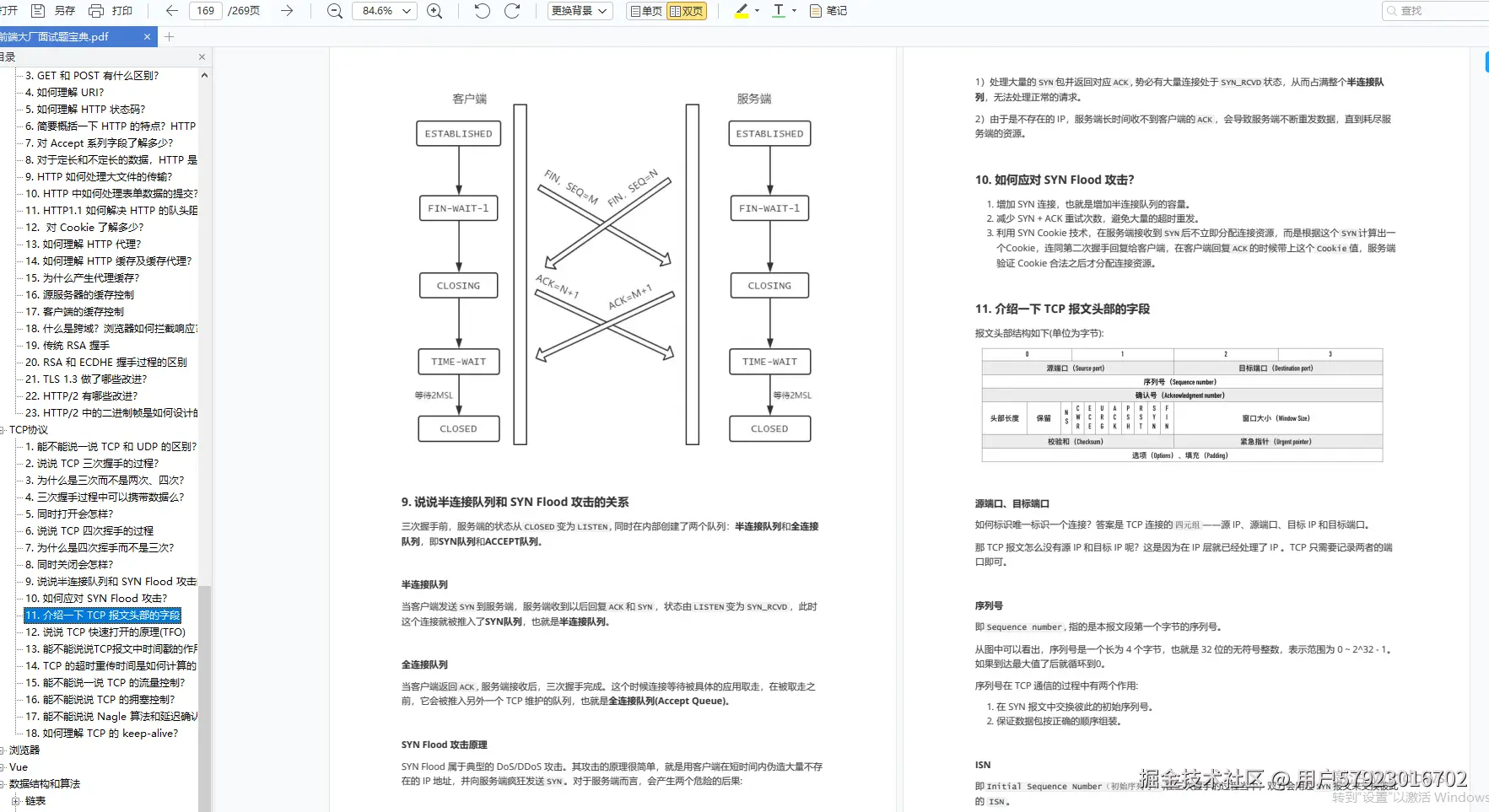The width and height of the screenshot is (1489, 812).
Task: Click the Print printer icon
Action: coord(96,11)
